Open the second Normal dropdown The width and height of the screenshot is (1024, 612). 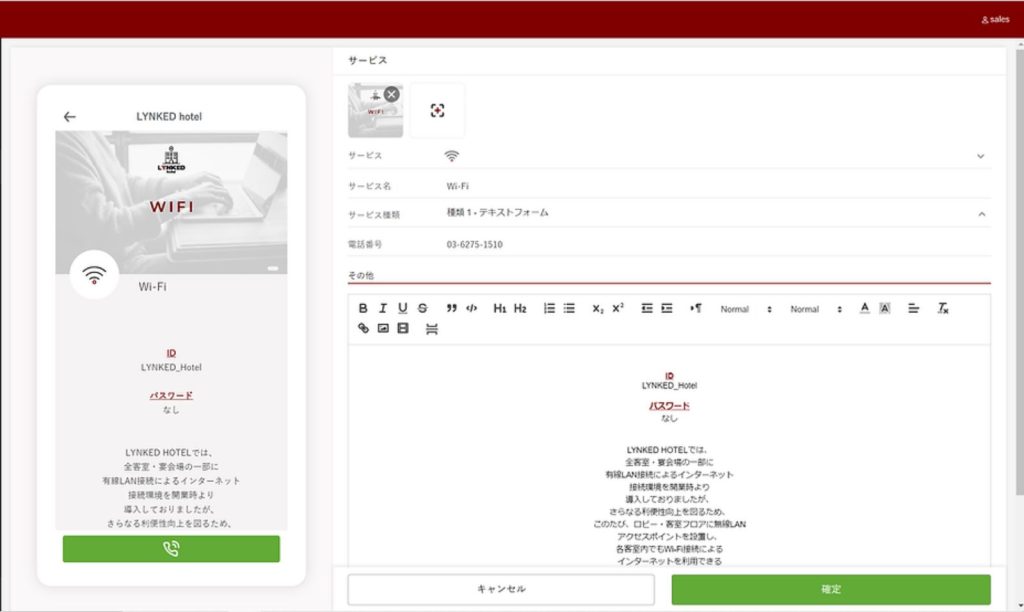click(x=816, y=309)
